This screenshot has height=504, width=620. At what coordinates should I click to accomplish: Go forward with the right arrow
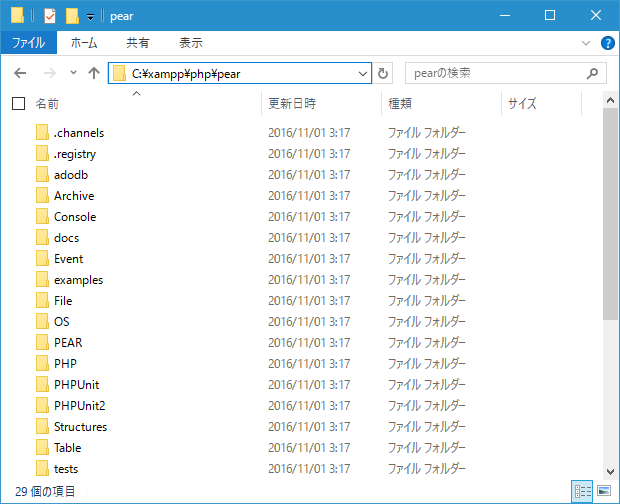click(50, 73)
